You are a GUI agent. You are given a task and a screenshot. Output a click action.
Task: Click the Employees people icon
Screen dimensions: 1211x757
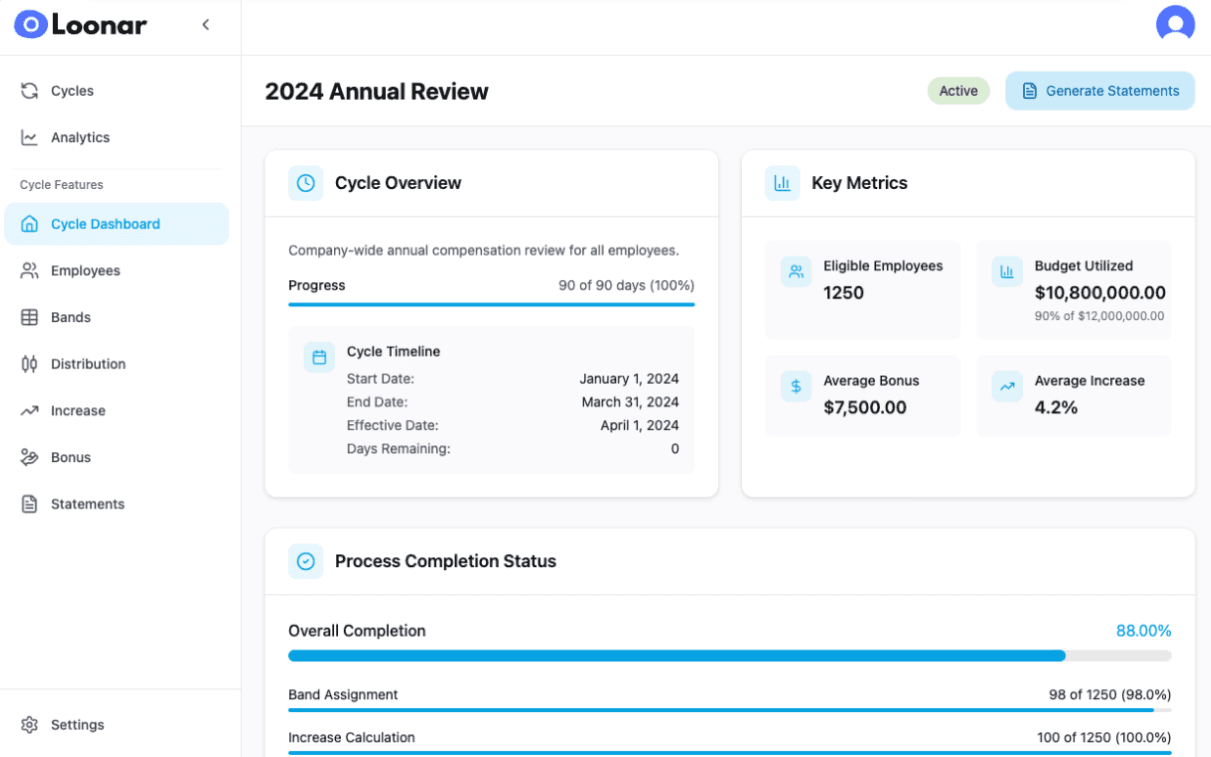coord(29,270)
